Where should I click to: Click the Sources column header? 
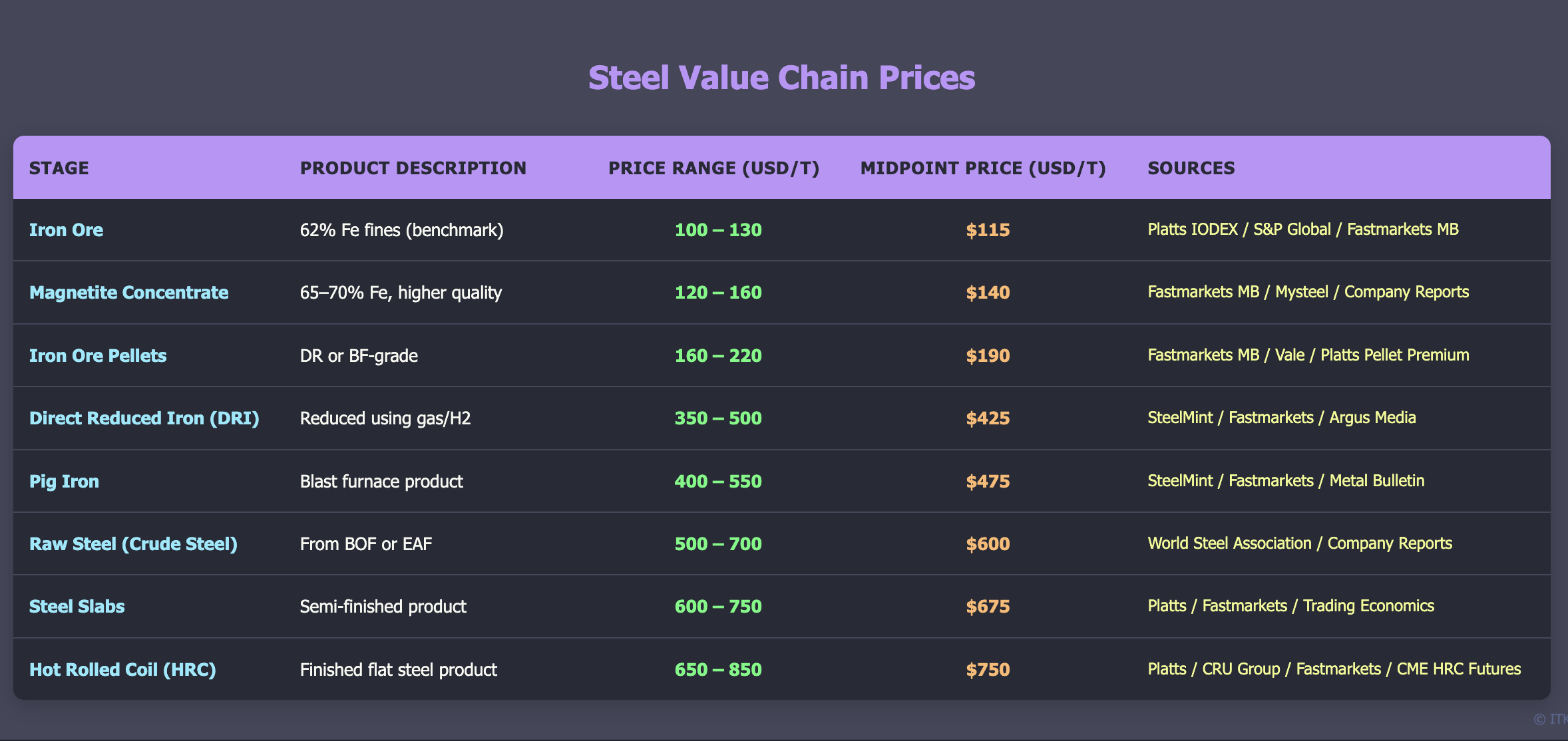click(1191, 168)
